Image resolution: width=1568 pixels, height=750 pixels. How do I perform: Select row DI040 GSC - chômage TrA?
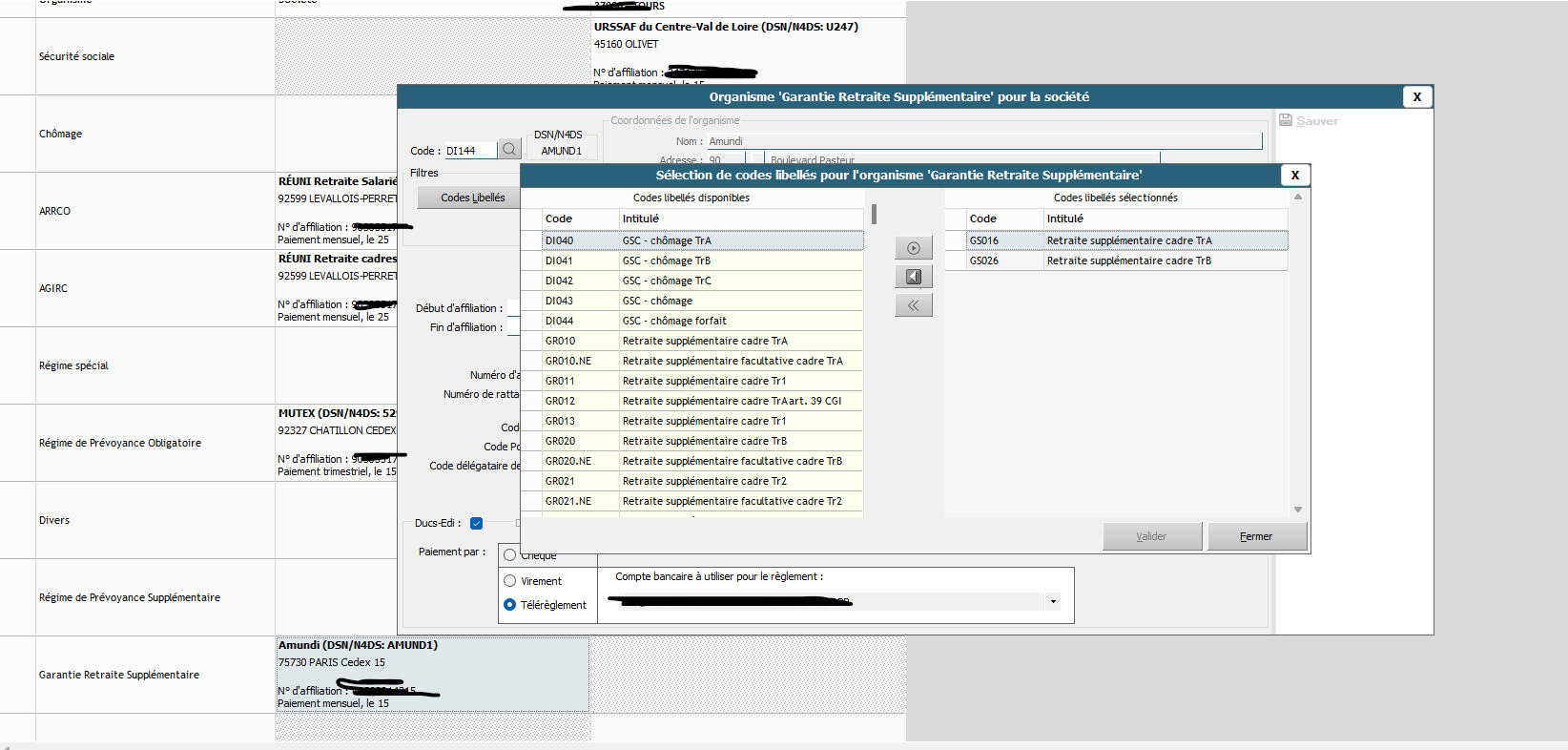pyautogui.click(x=691, y=240)
